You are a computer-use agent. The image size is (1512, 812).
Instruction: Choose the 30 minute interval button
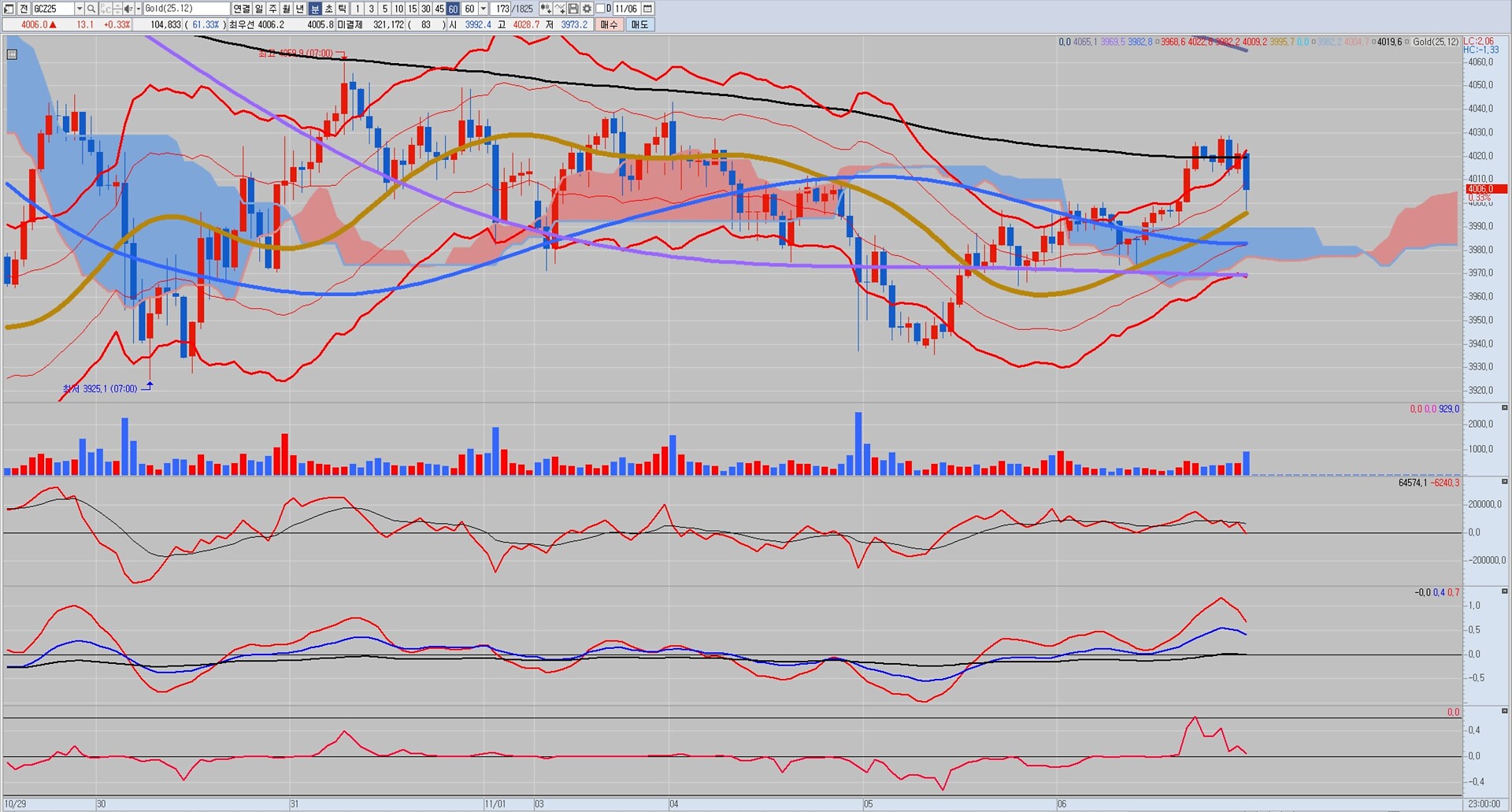[426, 9]
